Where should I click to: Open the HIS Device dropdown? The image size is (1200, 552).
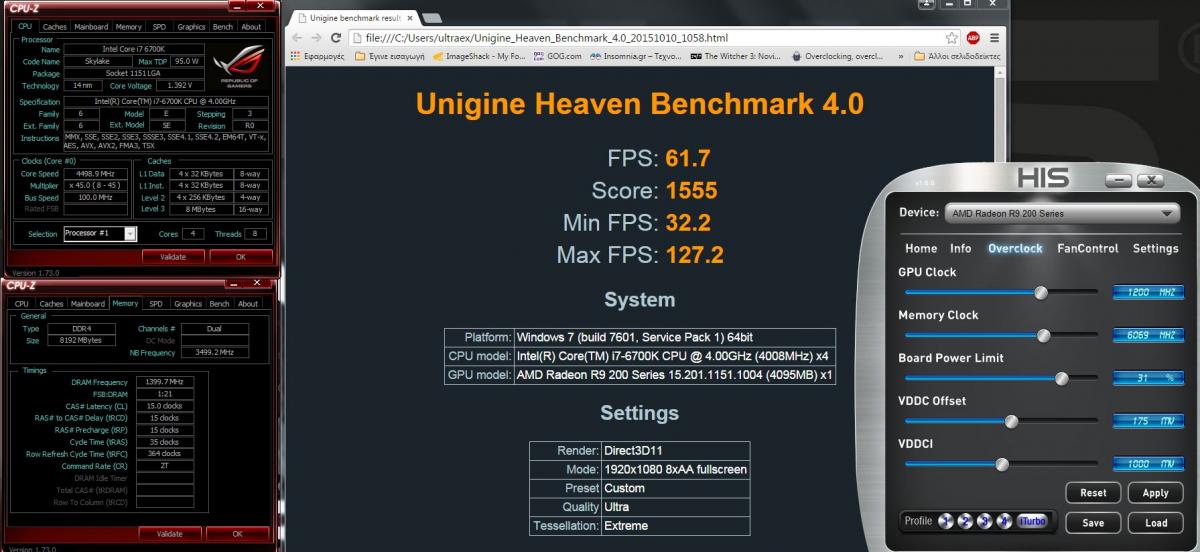coord(1061,213)
